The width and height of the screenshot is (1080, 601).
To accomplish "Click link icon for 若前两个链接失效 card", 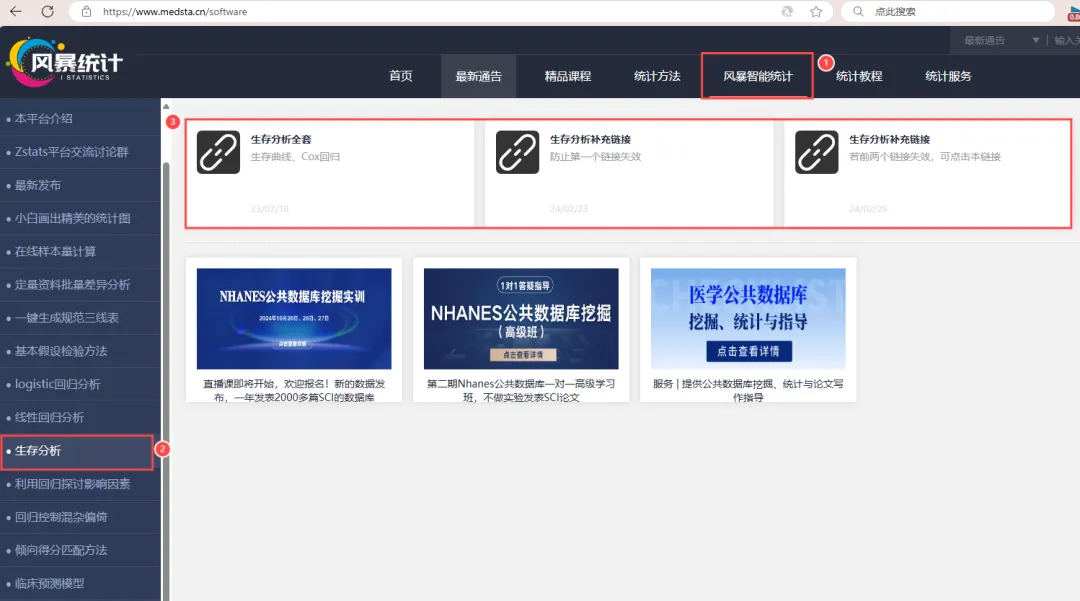I will [816, 152].
